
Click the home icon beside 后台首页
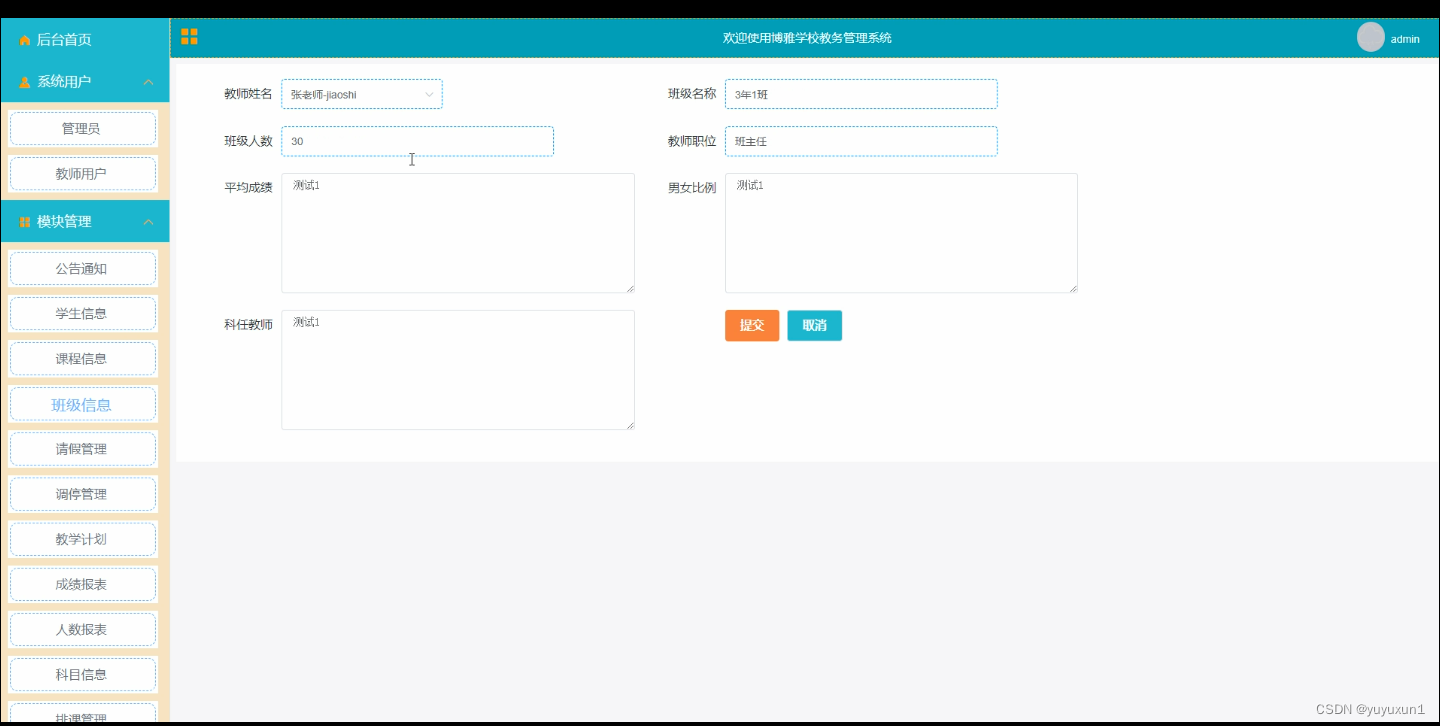pyautogui.click(x=25, y=40)
